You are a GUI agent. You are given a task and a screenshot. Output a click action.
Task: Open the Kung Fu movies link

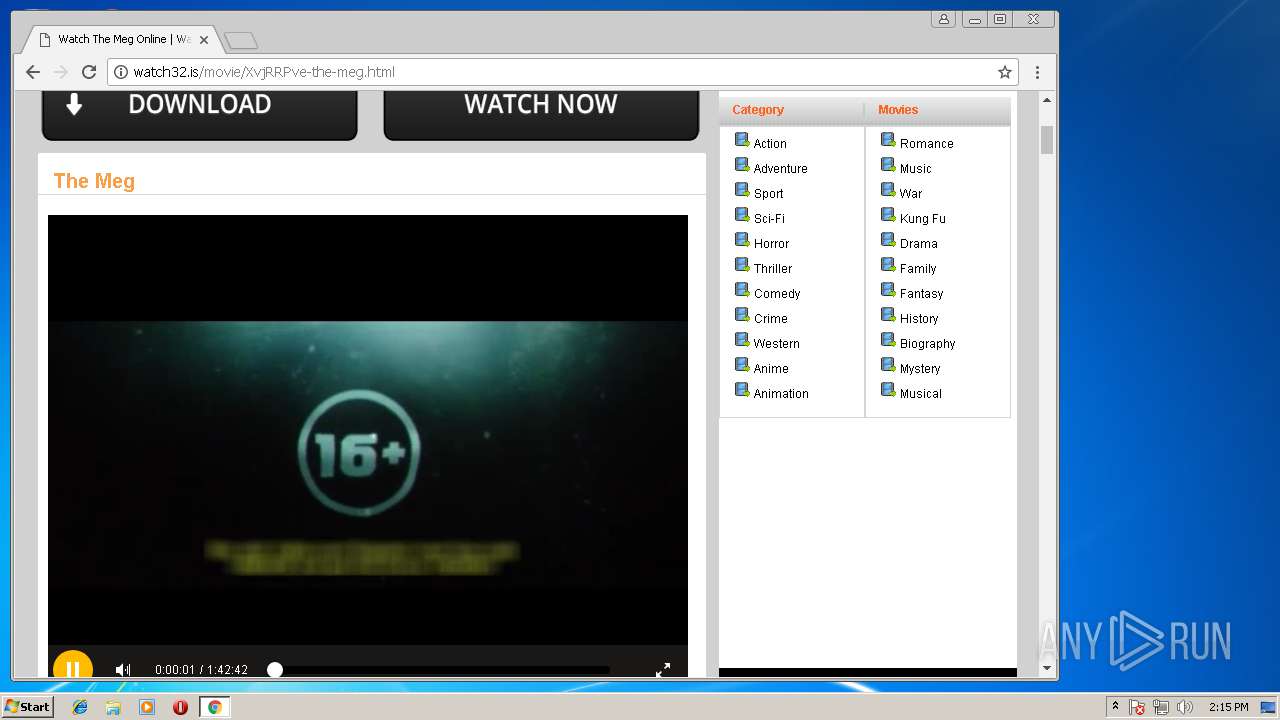click(922, 218)
